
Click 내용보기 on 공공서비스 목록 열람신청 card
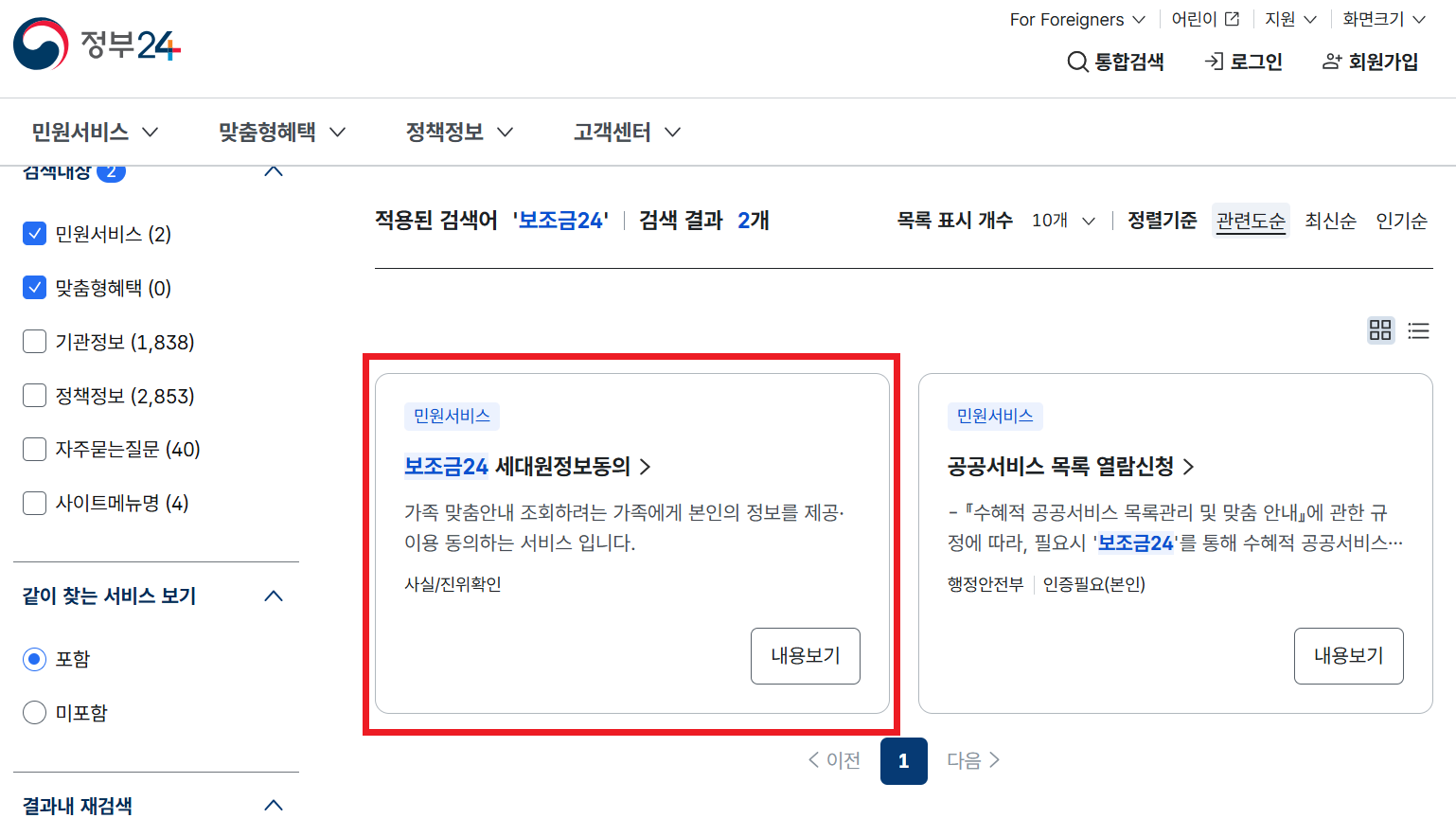[x=1349, y=656]
